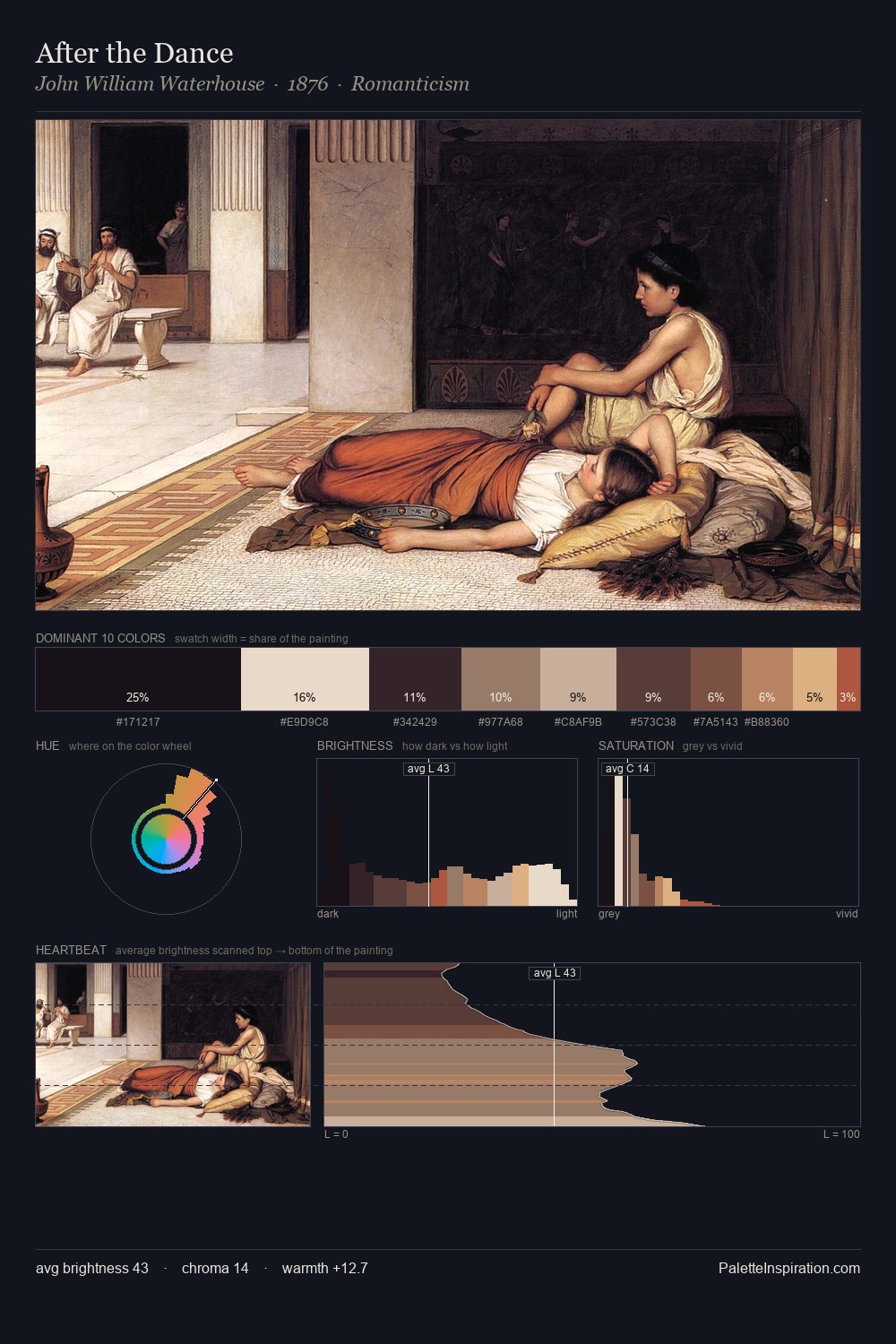Open the main After the Dance painting

[448, 365]
